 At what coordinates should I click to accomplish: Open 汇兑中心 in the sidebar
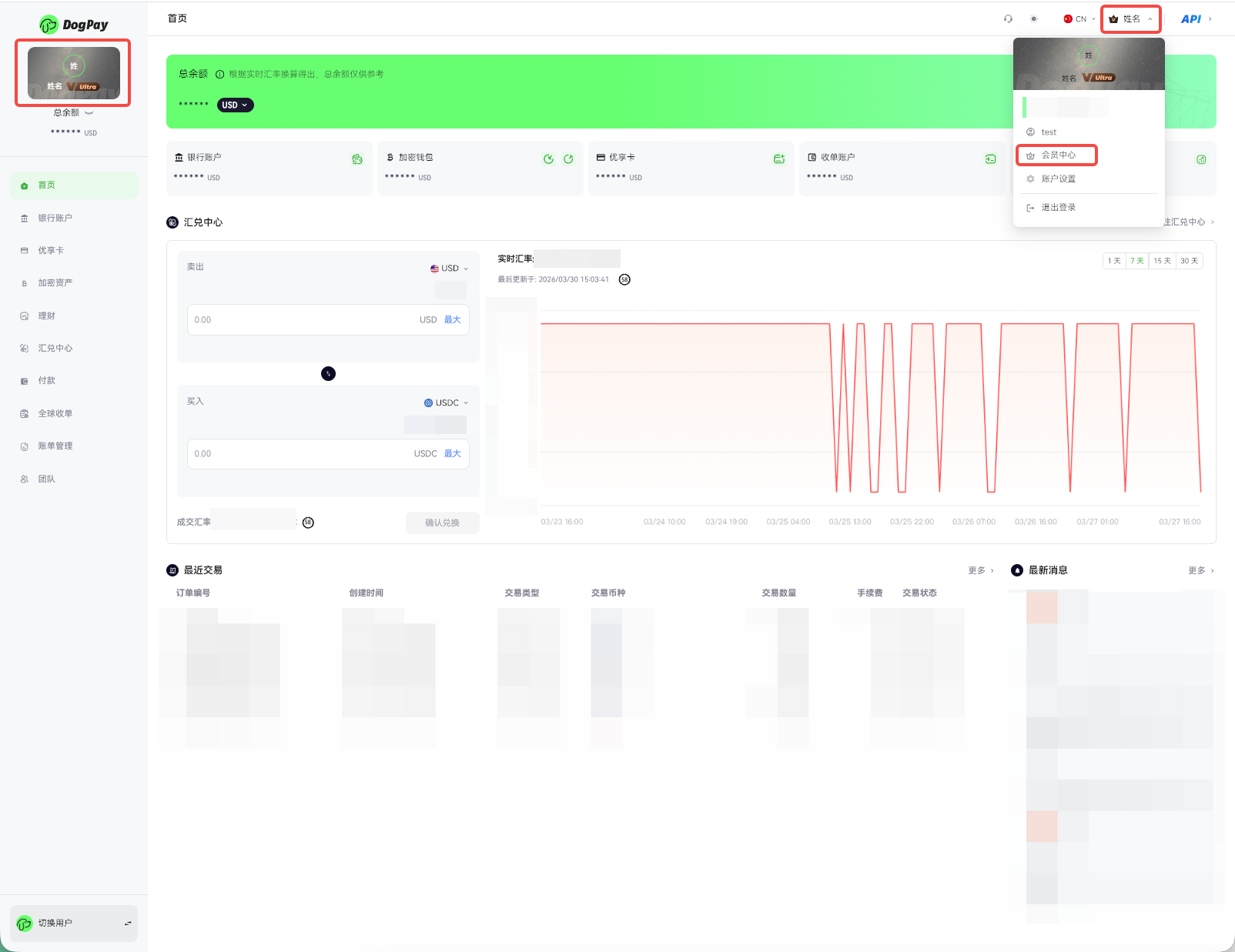point(74,349)
